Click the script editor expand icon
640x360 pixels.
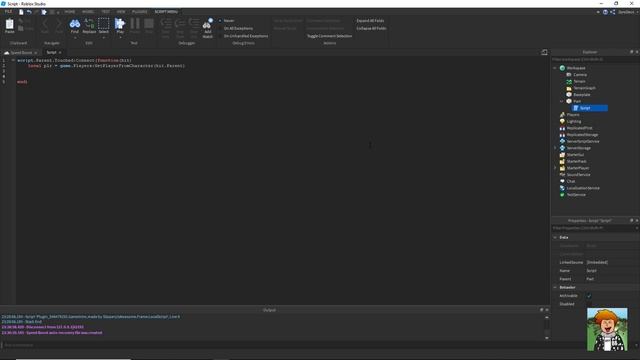544,52
